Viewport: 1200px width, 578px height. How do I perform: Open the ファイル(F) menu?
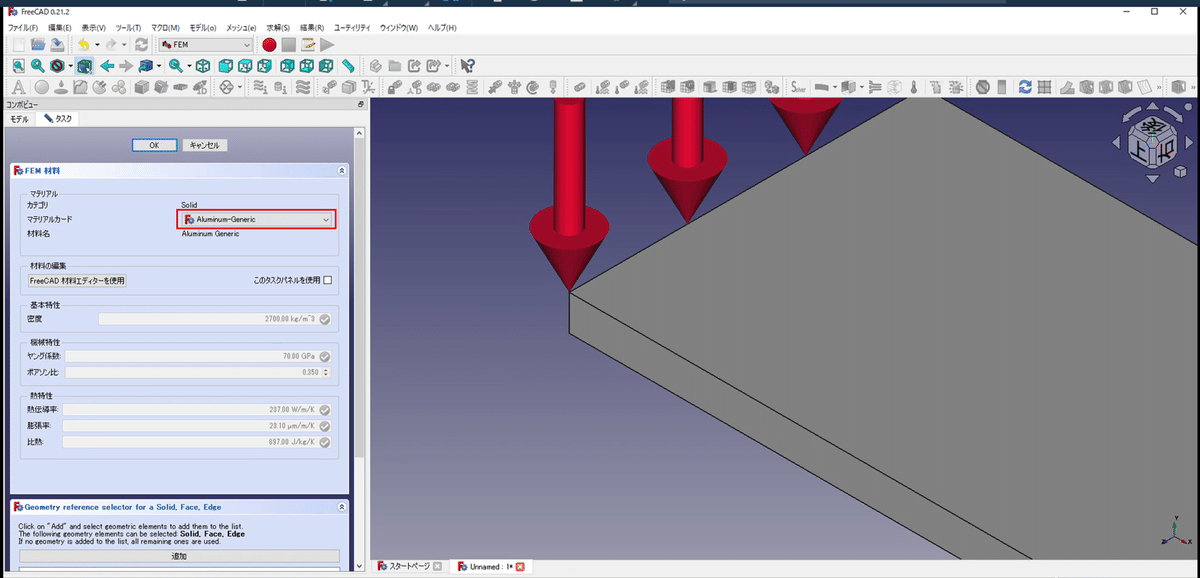click(23, 27)
